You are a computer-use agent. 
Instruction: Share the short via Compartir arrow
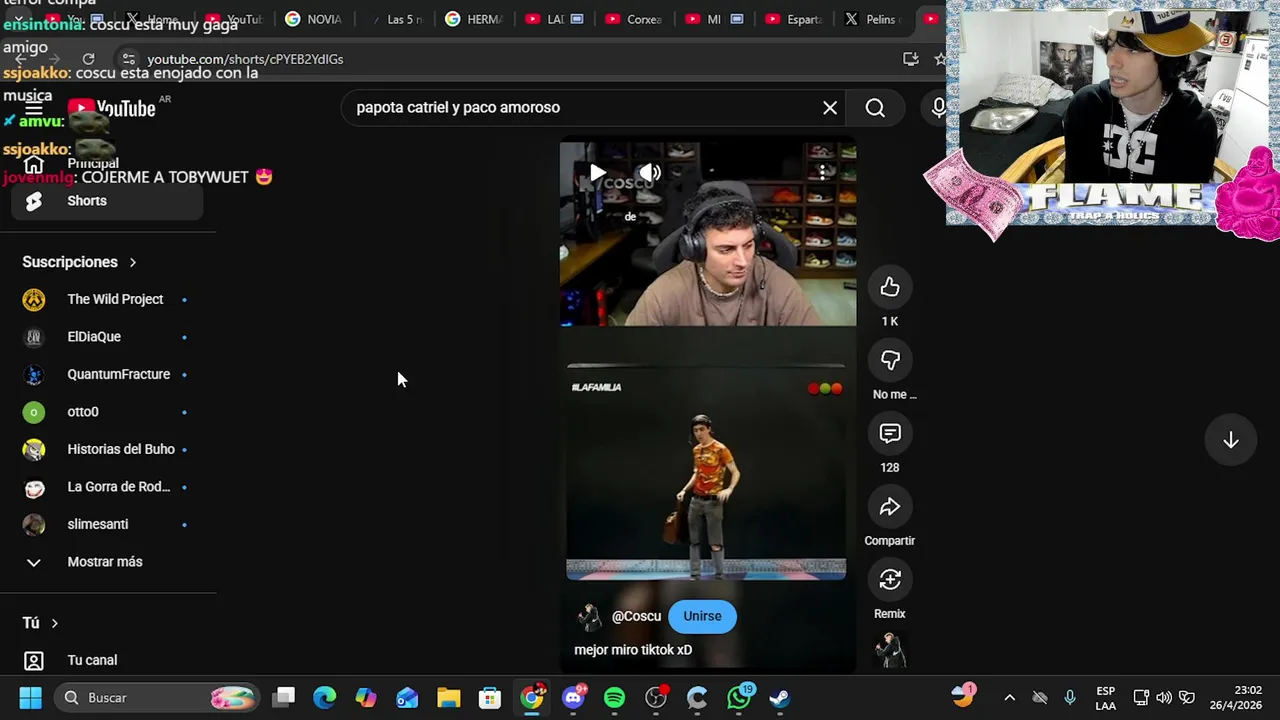click(x=890, y=507)
